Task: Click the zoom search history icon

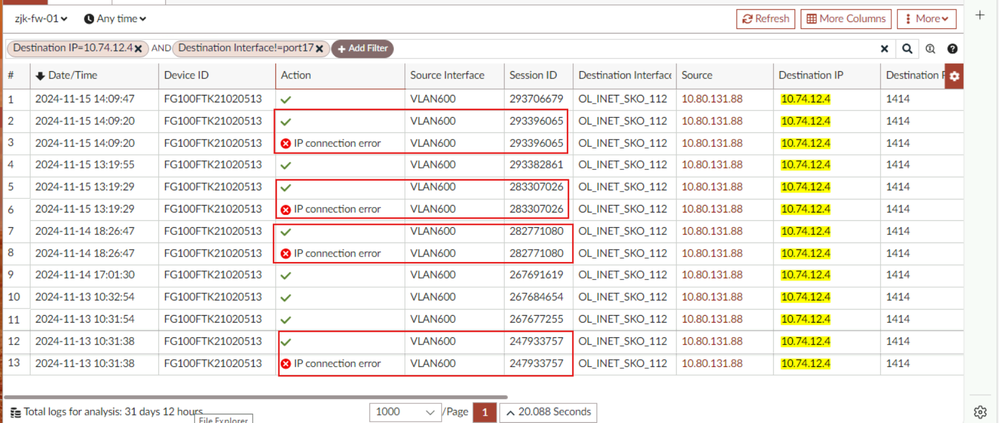Action: (x=930, y=48)
